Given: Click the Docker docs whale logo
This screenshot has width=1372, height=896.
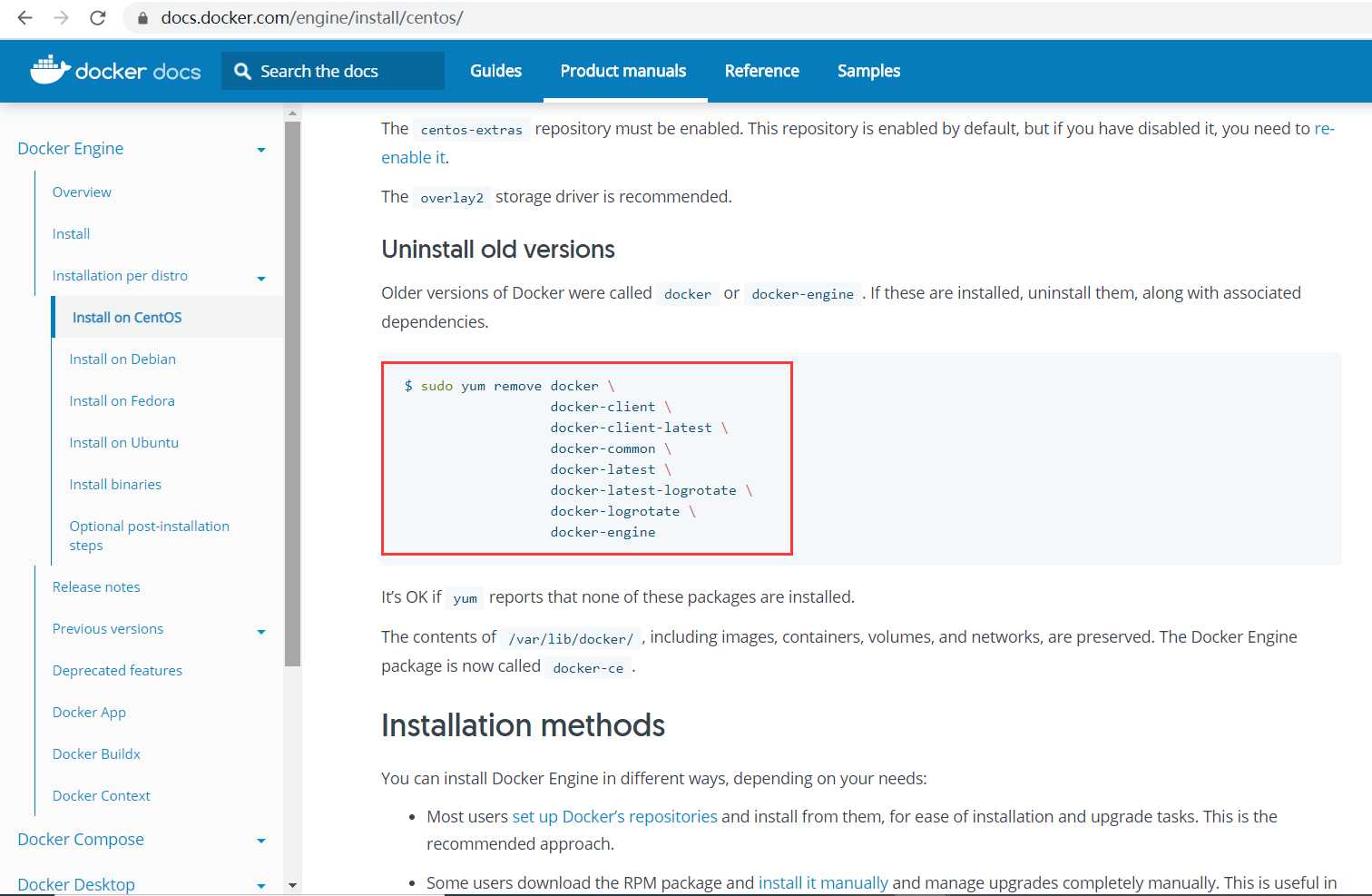Looking at the screenshot, I should 50,70.
